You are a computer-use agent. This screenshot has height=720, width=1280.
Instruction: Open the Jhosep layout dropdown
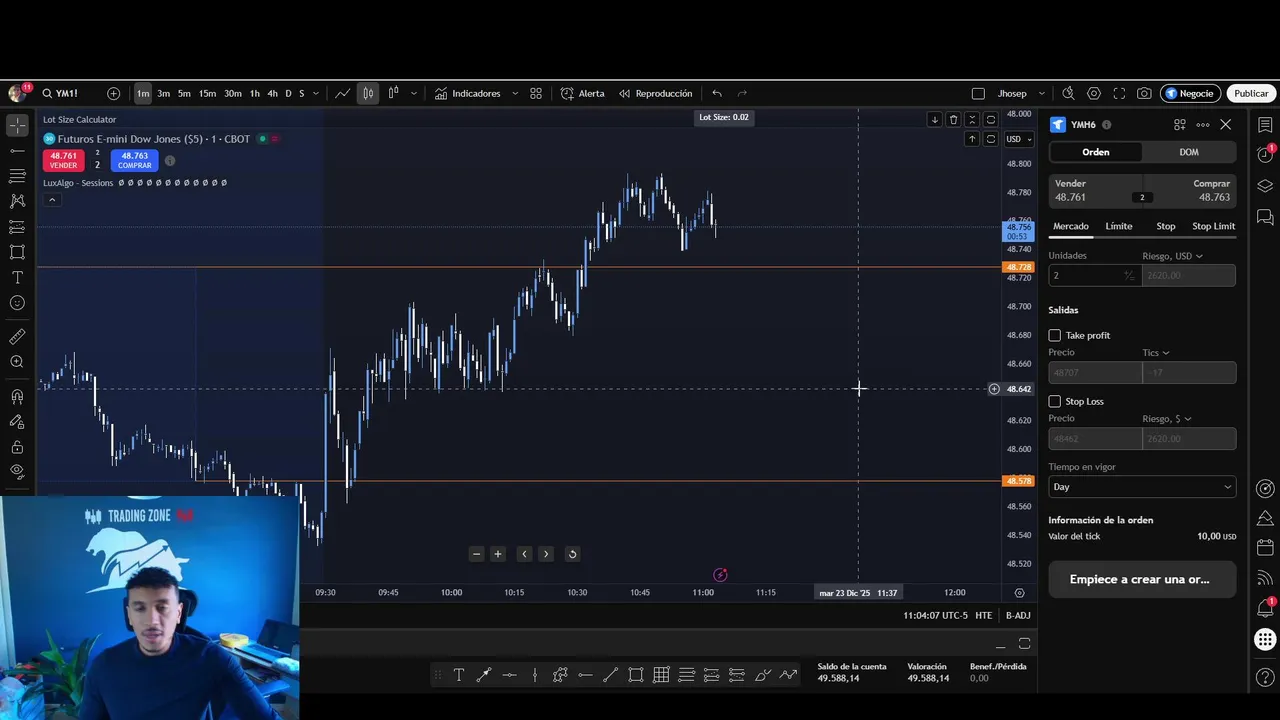tap(1021, 93)
